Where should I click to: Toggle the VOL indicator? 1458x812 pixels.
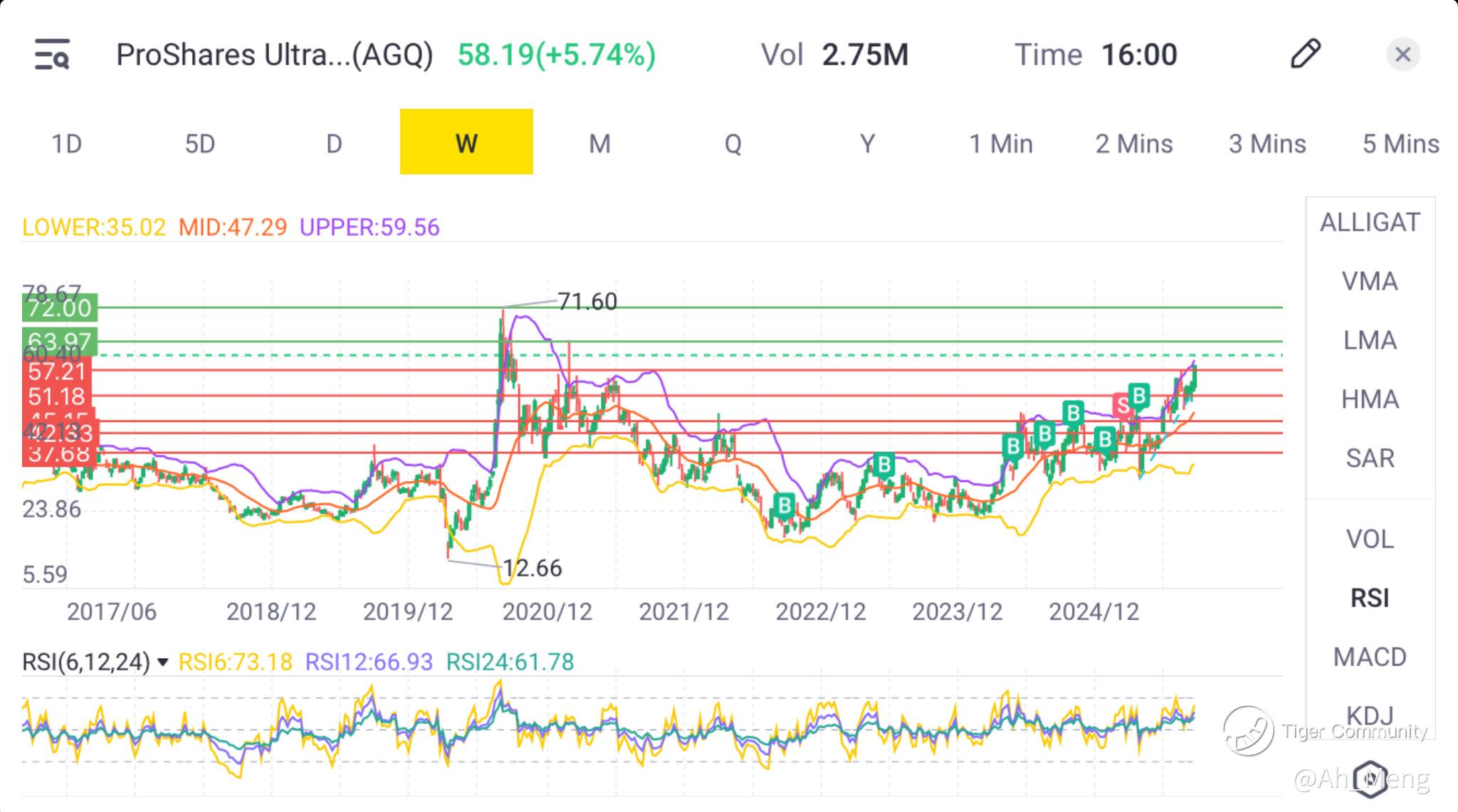coord(1370,539)
